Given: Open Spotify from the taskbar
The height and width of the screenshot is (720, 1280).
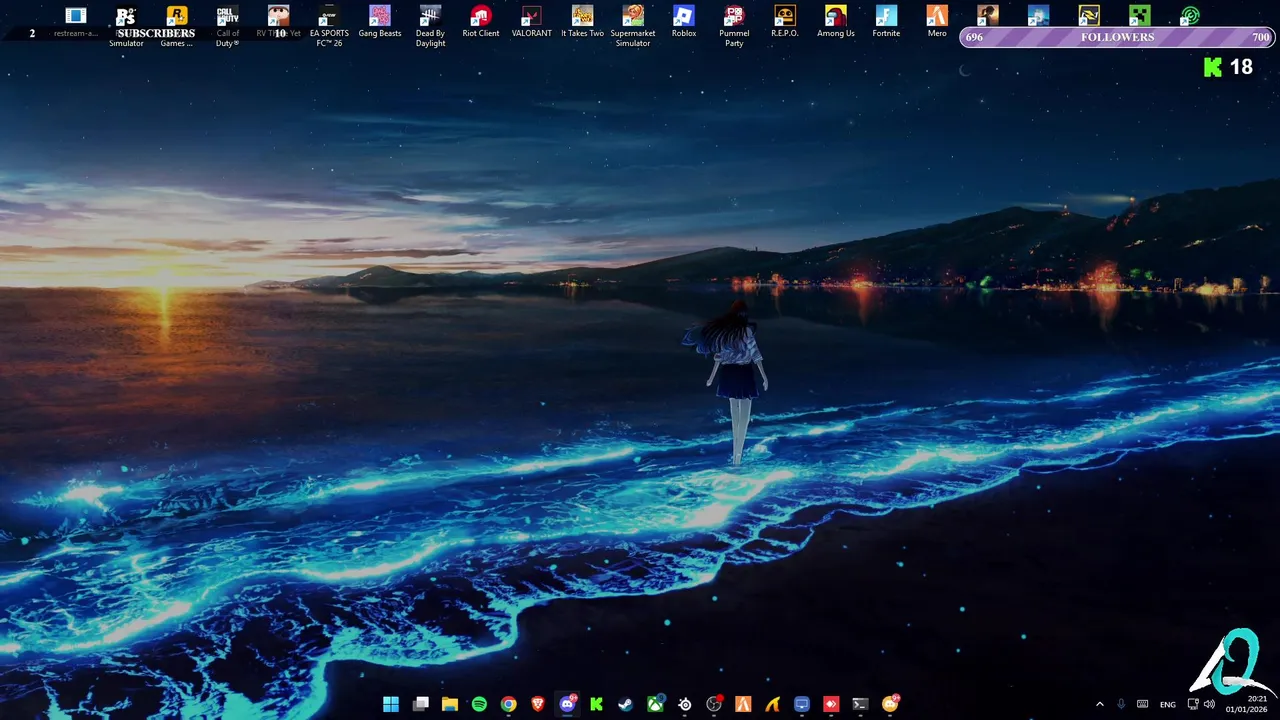Looking at the screenshot, I should point(479,704).
